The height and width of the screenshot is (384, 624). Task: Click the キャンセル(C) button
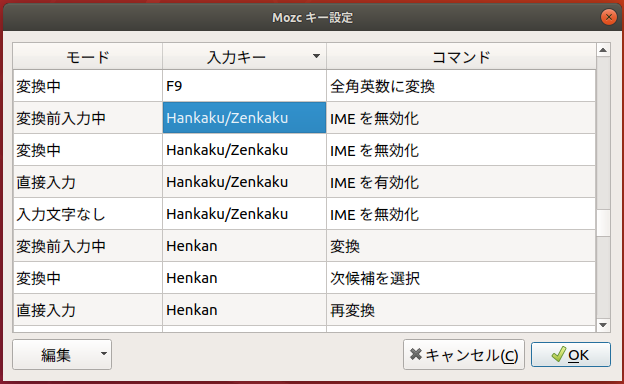[464, 354]
